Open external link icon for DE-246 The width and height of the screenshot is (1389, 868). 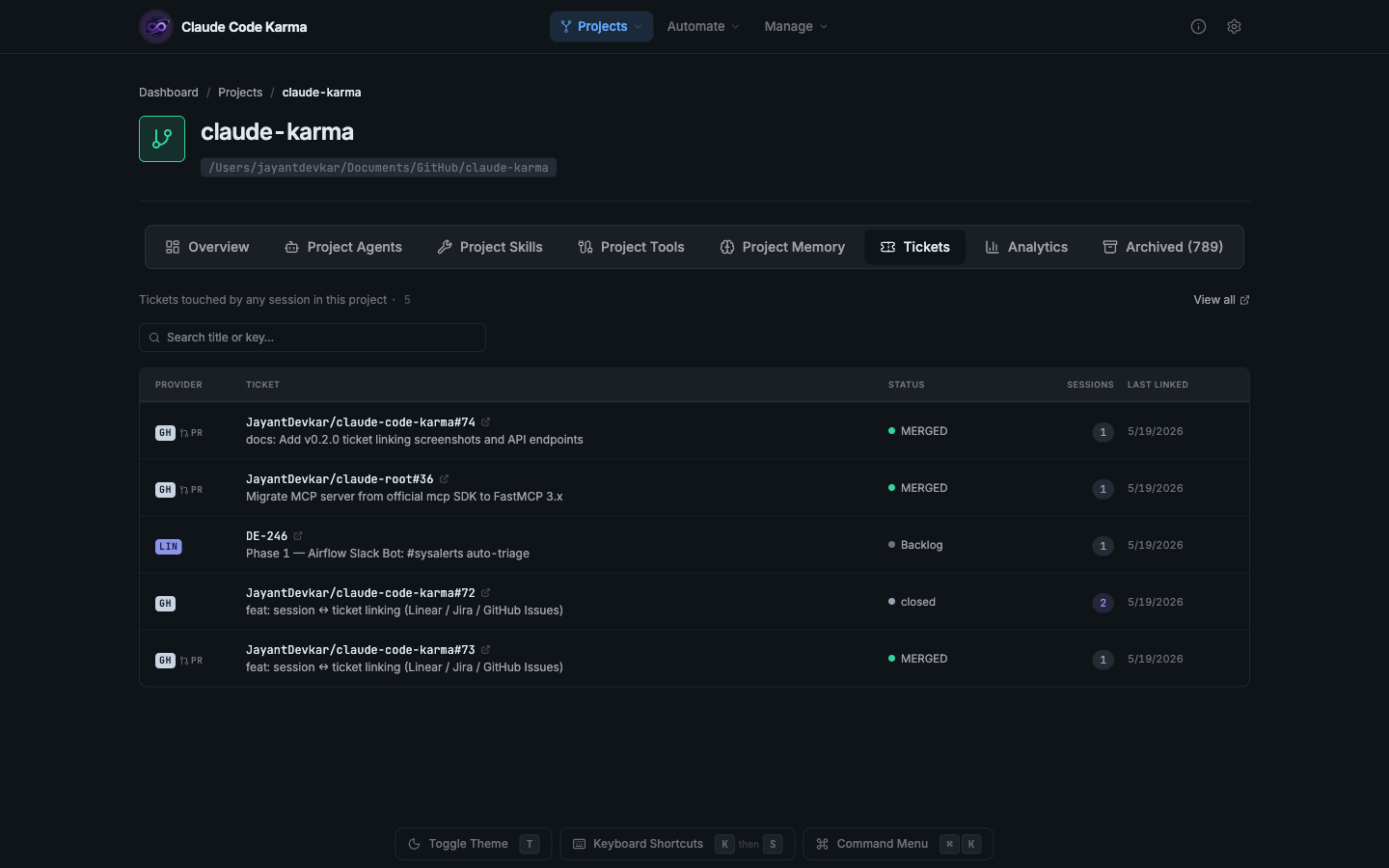click(298, 536)
